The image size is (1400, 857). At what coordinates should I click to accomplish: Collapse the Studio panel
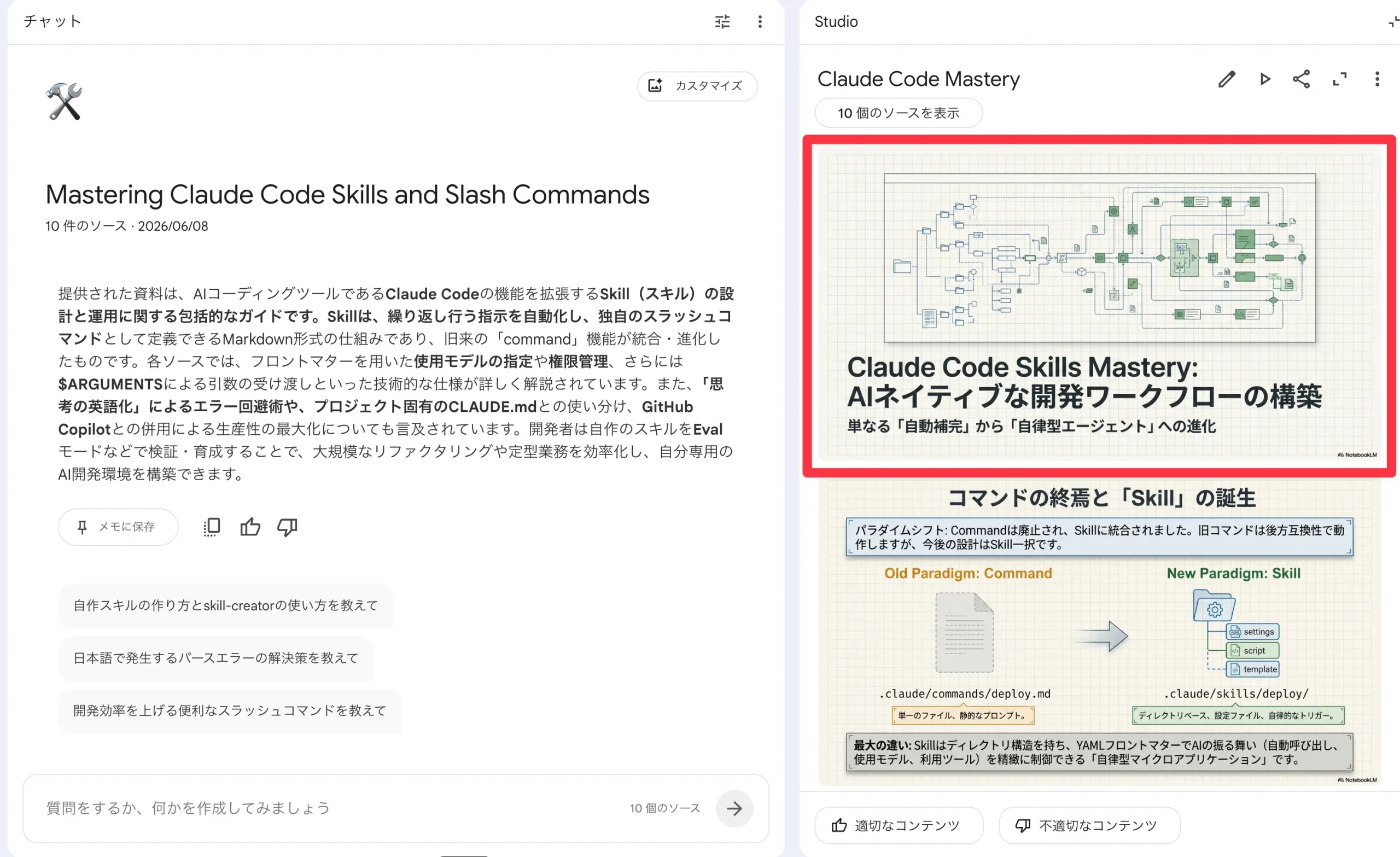click(1393, 21)
